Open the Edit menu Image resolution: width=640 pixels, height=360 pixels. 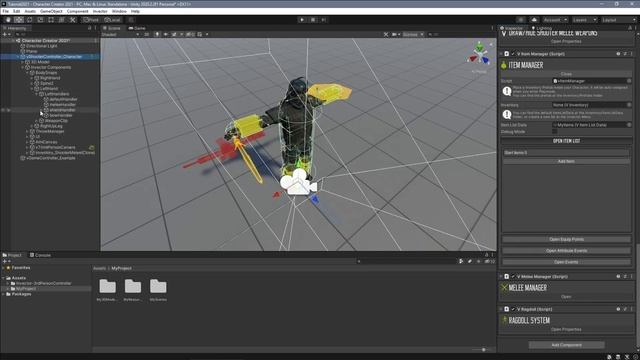[16, 11]
